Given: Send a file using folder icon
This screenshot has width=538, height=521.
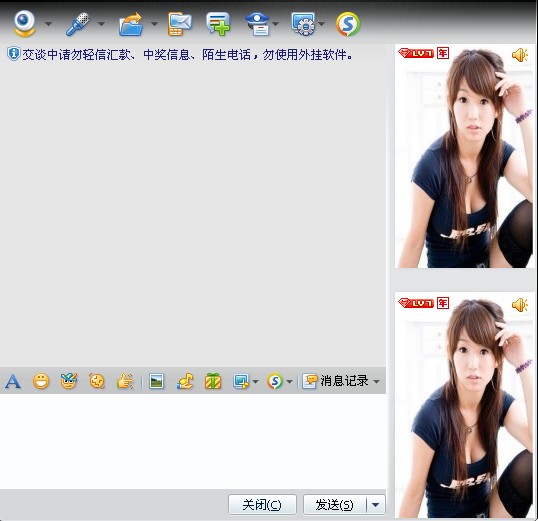Looking at the screenshot, I should point(131,24).
